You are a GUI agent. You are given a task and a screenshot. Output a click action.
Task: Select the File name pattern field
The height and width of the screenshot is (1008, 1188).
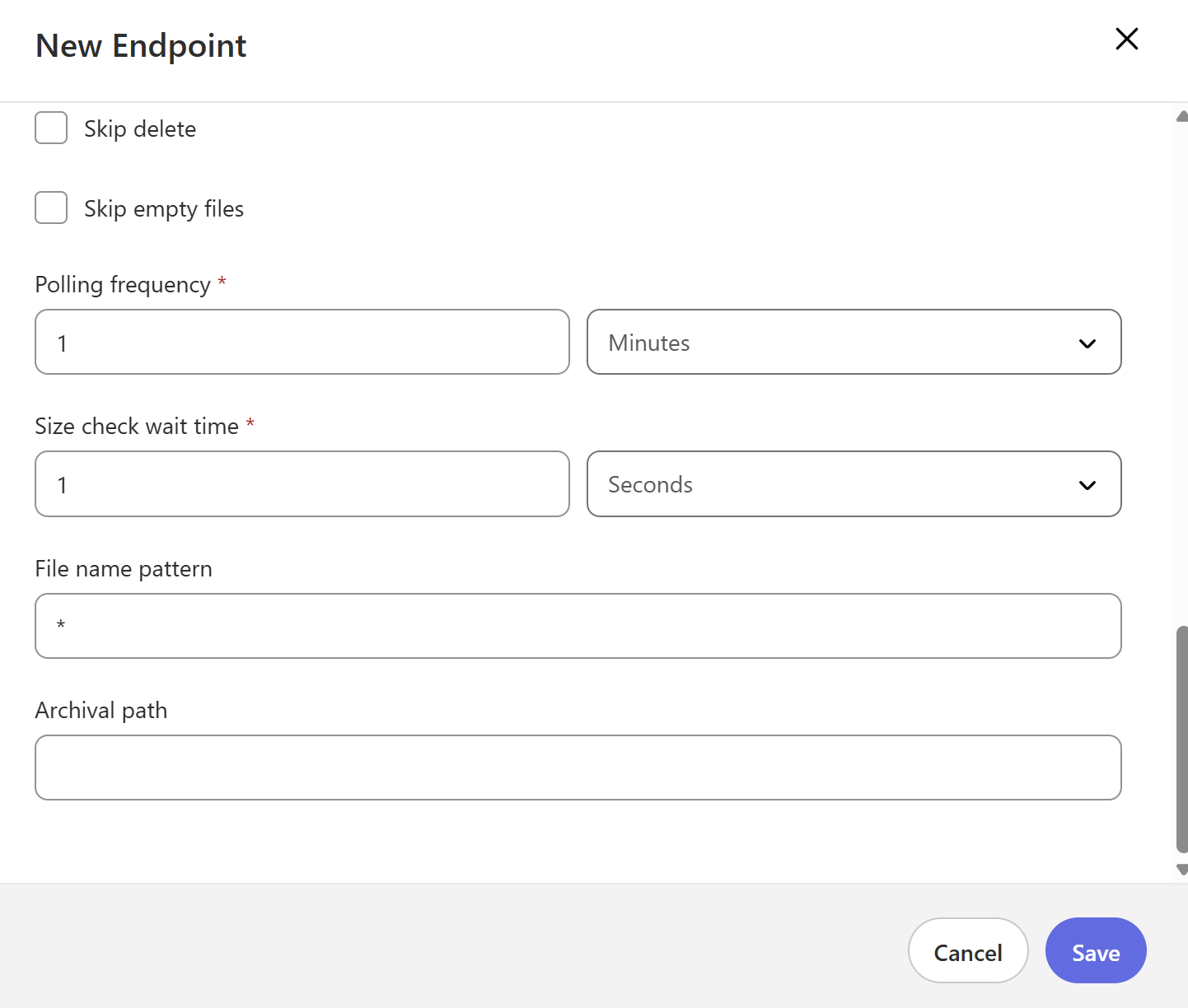[x=578, y=626]
